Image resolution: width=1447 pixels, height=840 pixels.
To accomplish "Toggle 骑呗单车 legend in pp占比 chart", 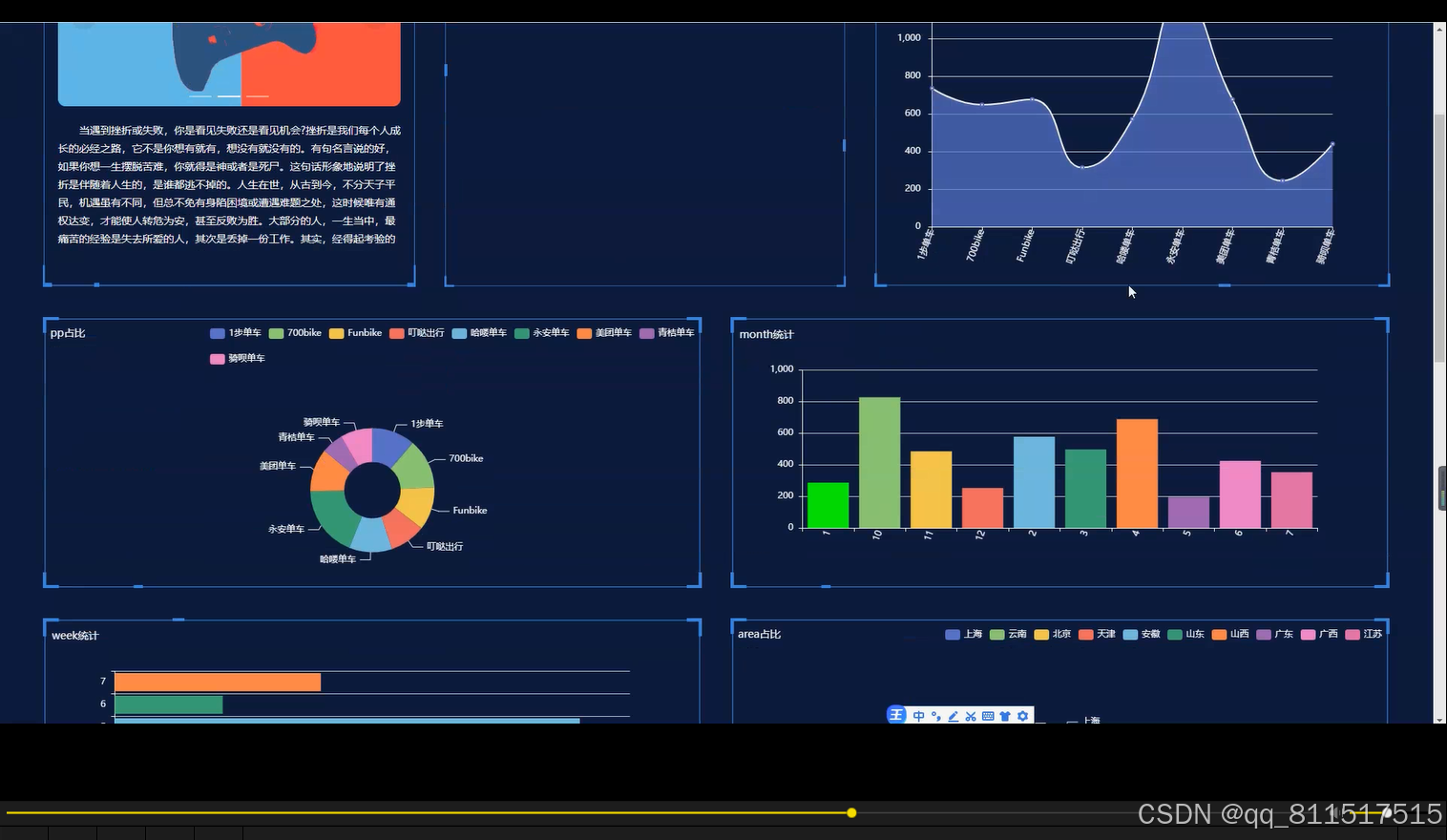I will [x=237, y=359].
